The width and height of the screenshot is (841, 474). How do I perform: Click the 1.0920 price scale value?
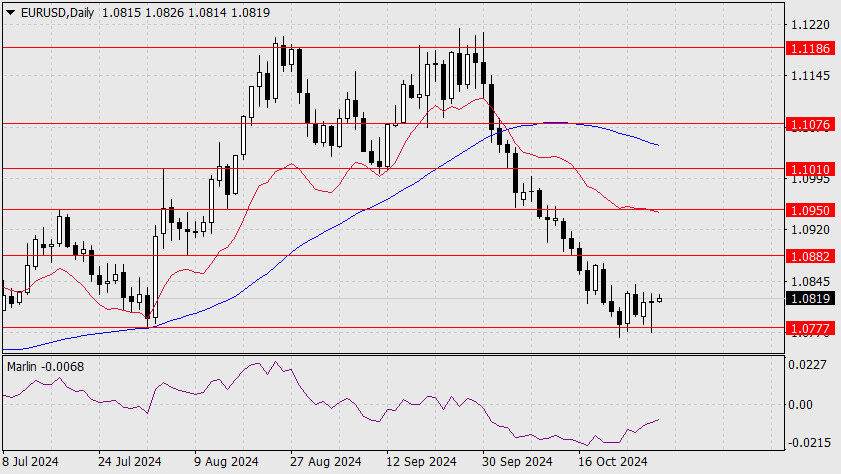(810, 229)
